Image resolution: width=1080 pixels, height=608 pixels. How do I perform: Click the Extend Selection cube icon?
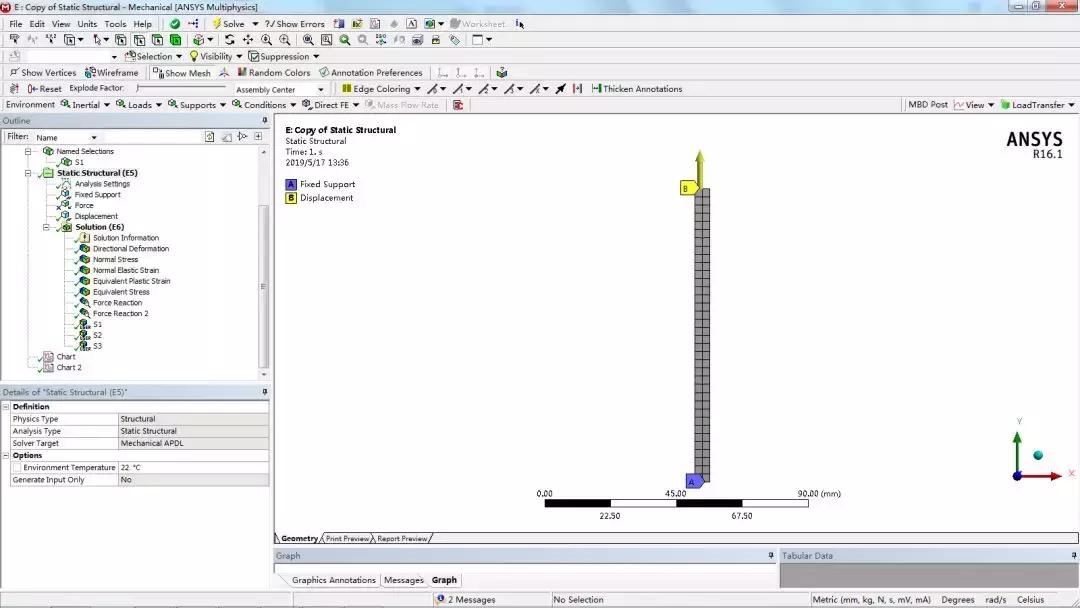tap(198, 40)
